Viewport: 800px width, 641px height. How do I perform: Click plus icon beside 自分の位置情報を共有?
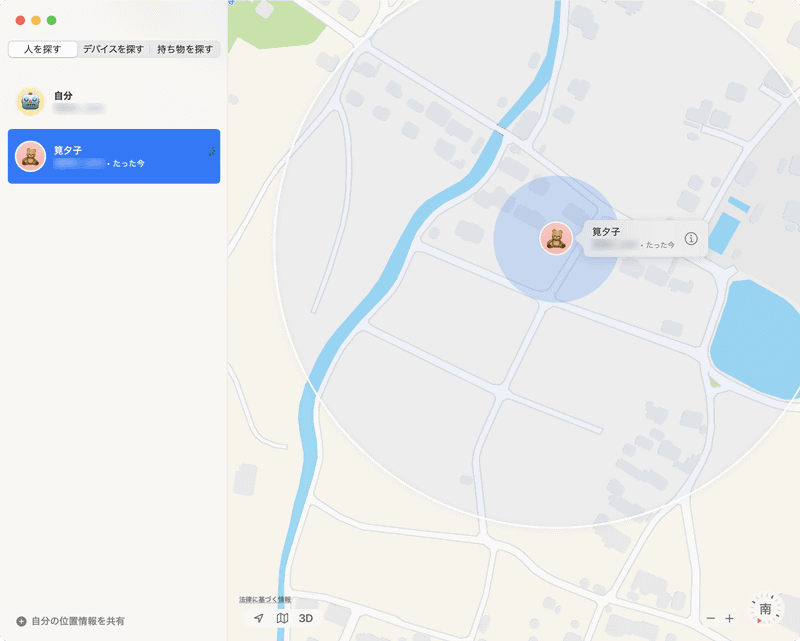(x=21, y=621)
